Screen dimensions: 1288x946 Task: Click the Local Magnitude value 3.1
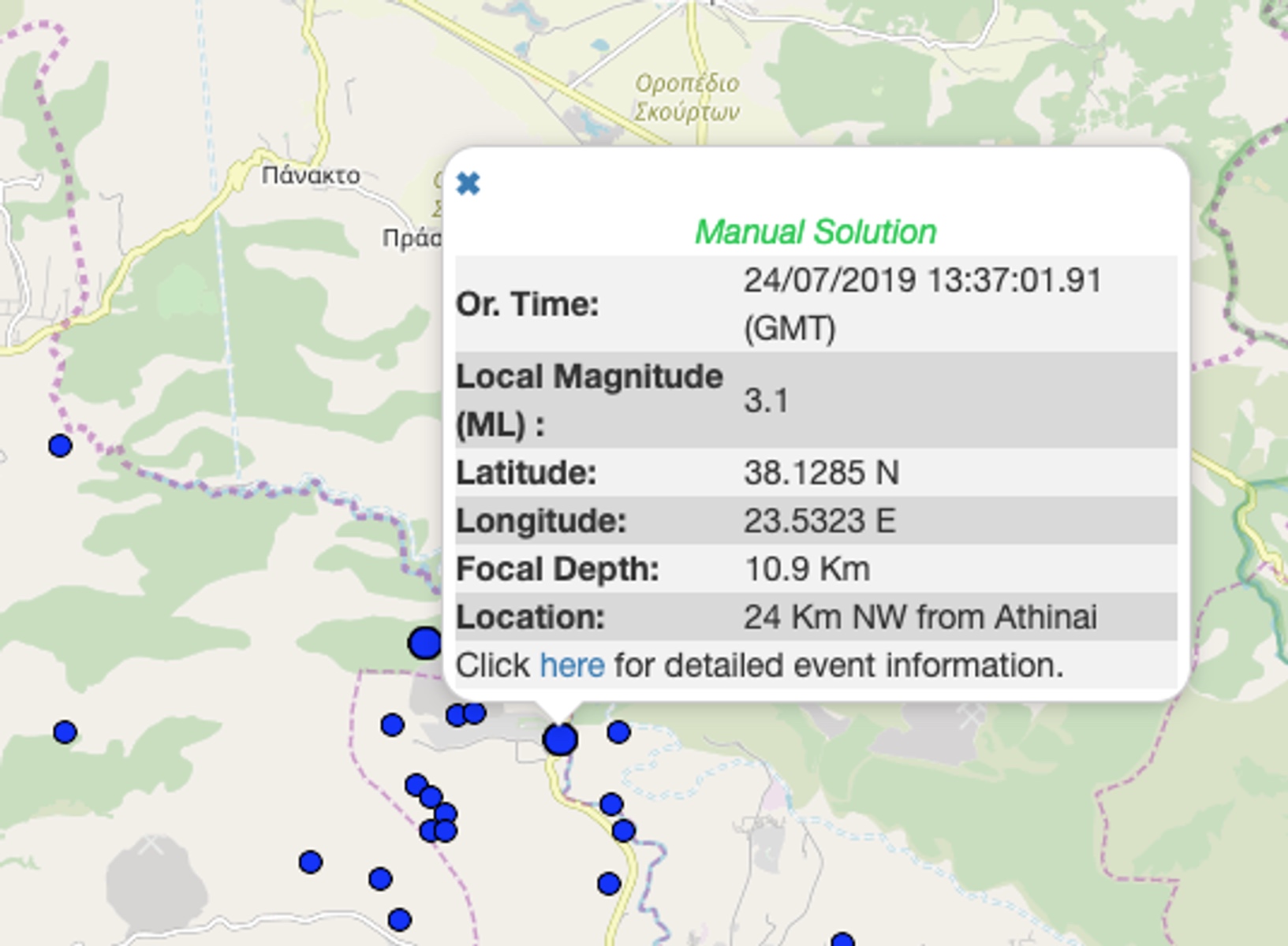[x=766, y=400]
